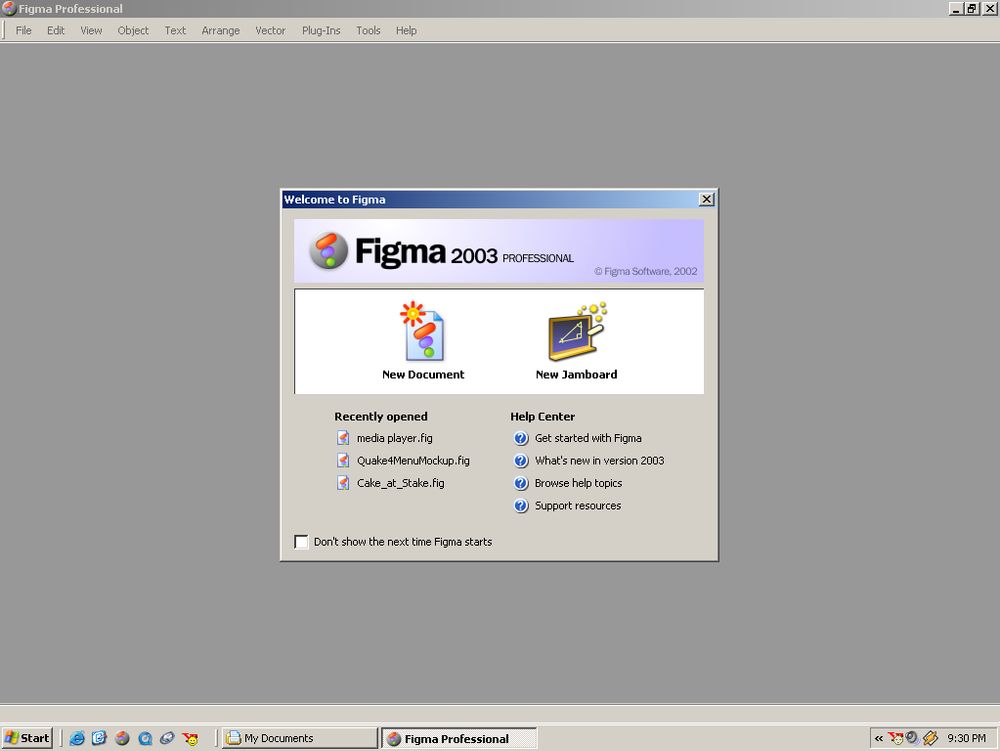
Task: Click the New Document icon
Action: coord(423,332)
